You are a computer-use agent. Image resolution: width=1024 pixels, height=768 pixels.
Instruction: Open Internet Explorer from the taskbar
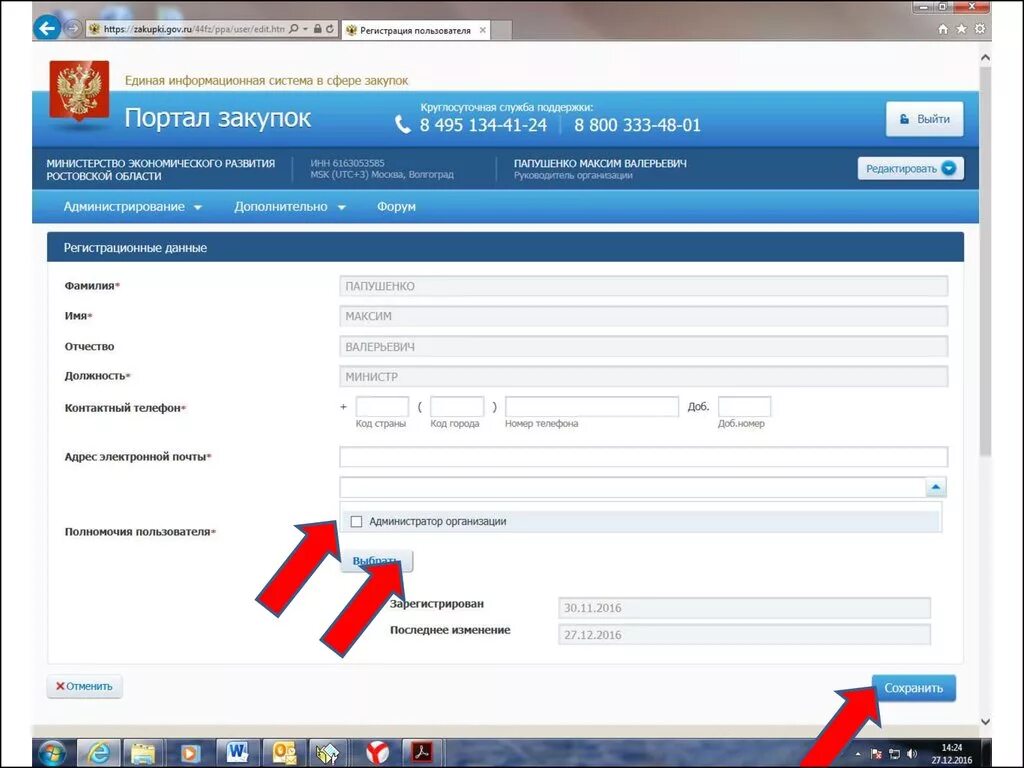(x=99, y=754)
